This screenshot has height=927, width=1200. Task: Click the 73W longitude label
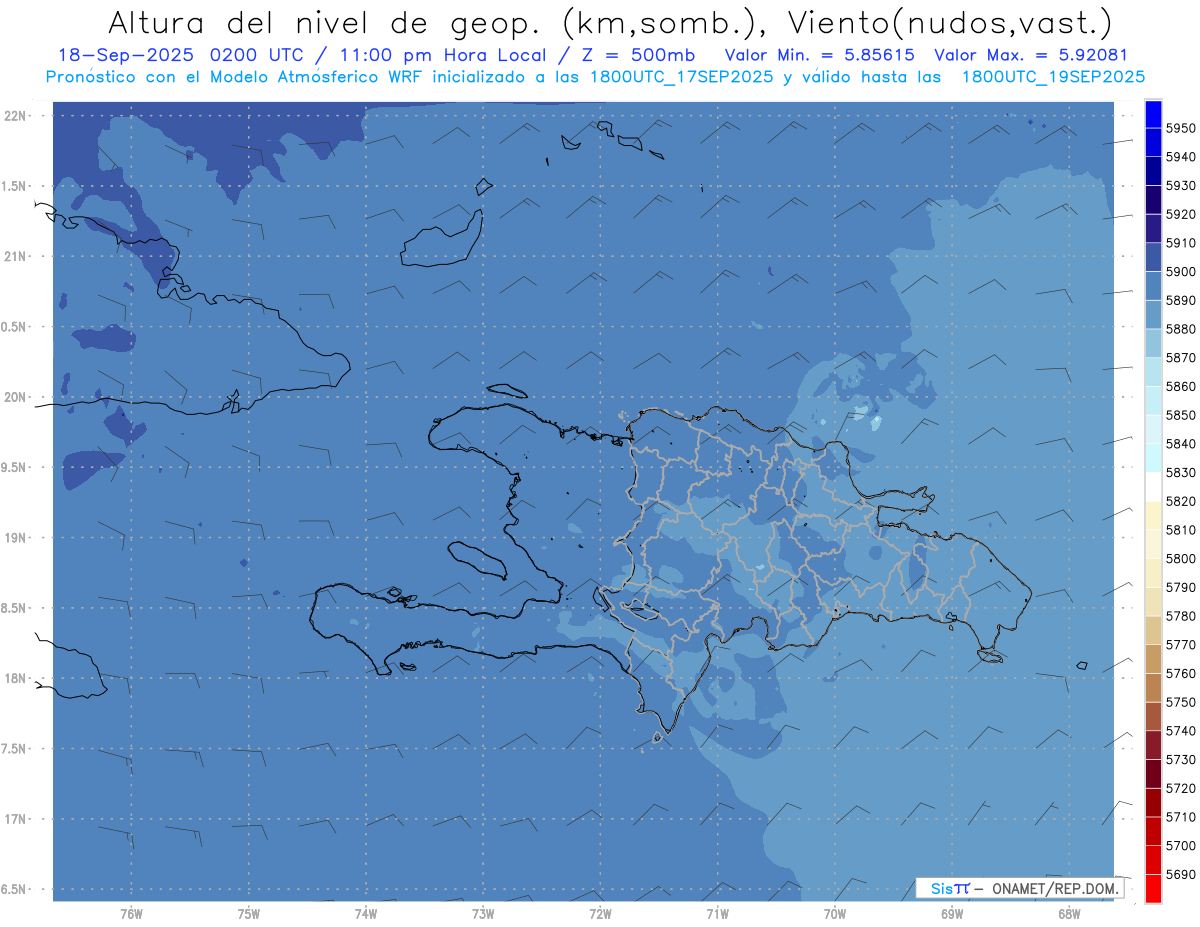tap(483, 914)
